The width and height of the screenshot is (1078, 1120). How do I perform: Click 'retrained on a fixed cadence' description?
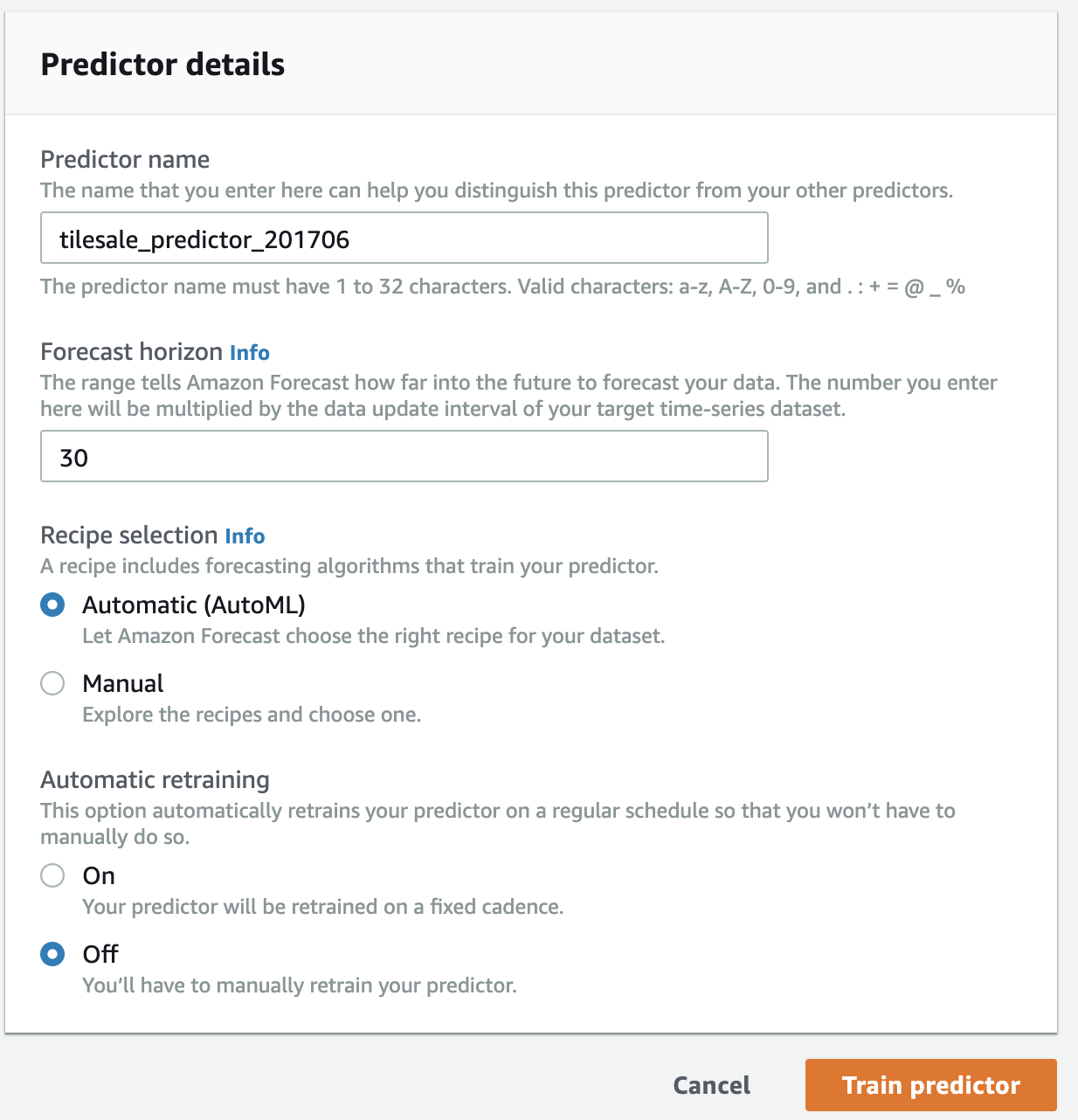322,907
